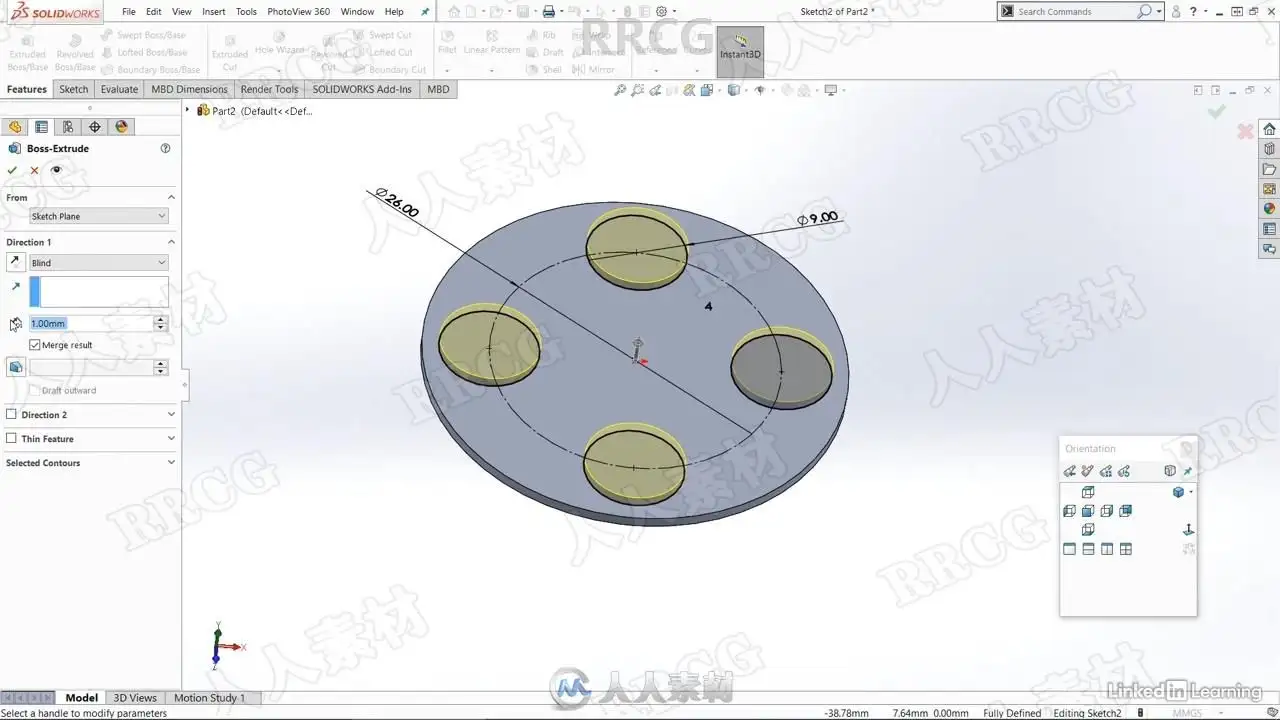Open the From Sketch Plane dropdown
The image size is (1280, 720).
[98, 216]
